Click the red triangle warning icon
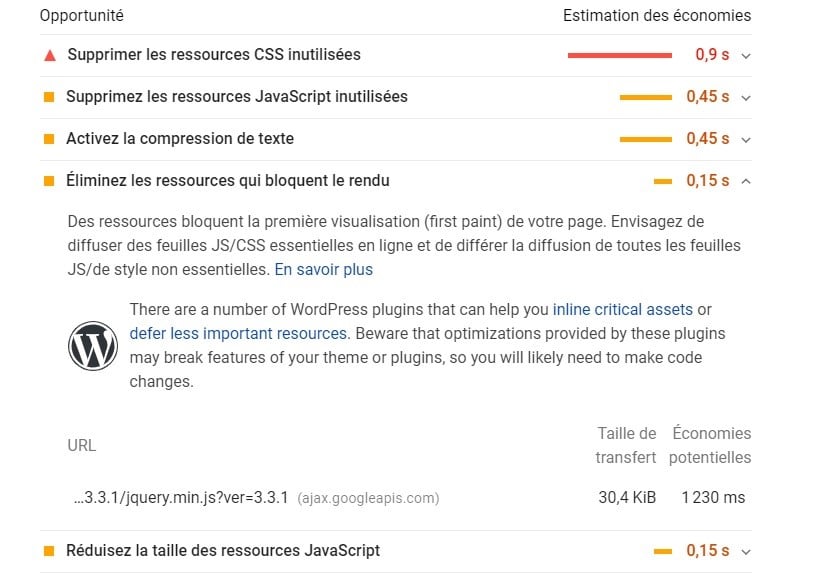Viewport: 828px width, 584px height. click(x=50, y=55)
